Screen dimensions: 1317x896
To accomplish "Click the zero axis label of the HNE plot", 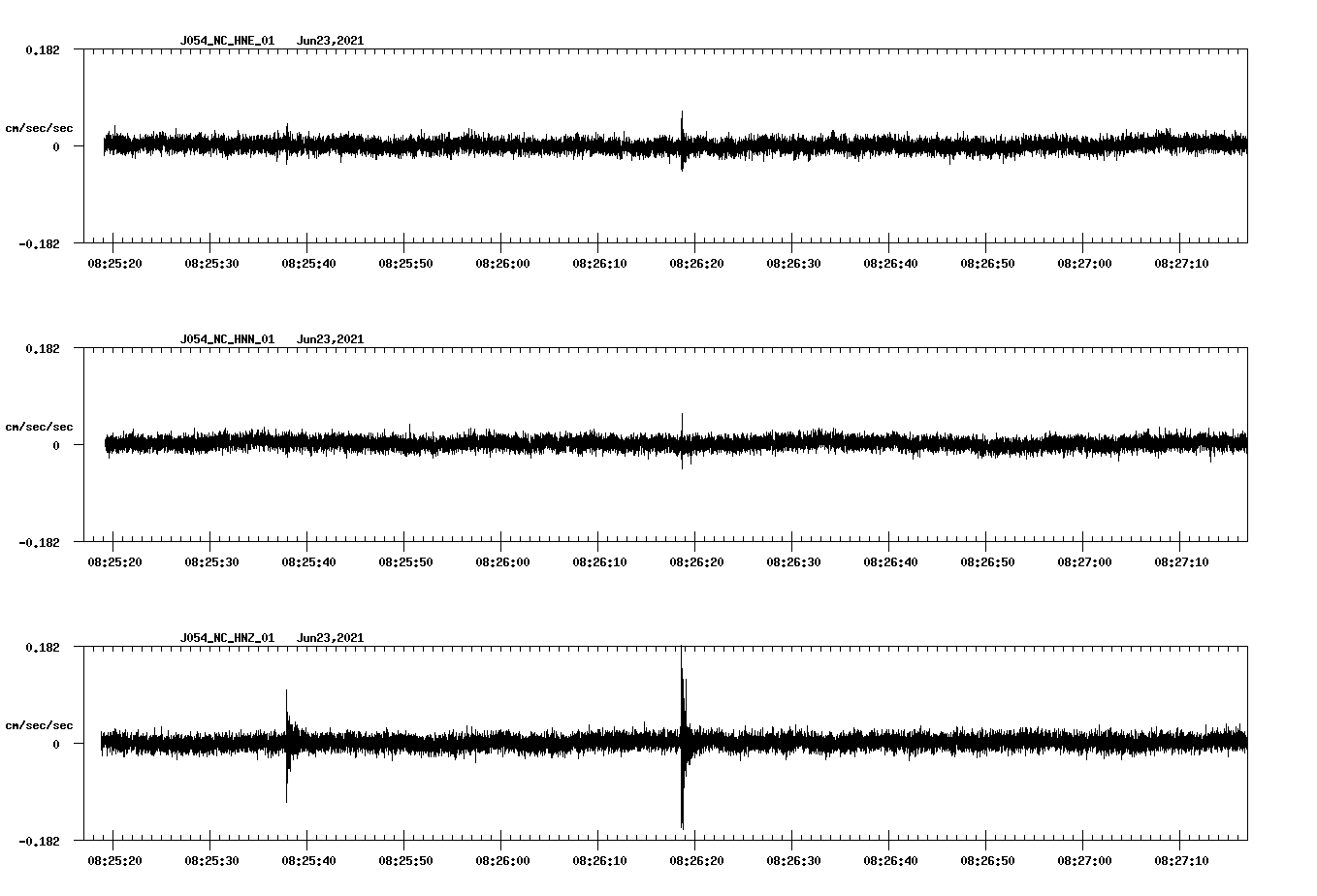I will (x=56, y=146).
